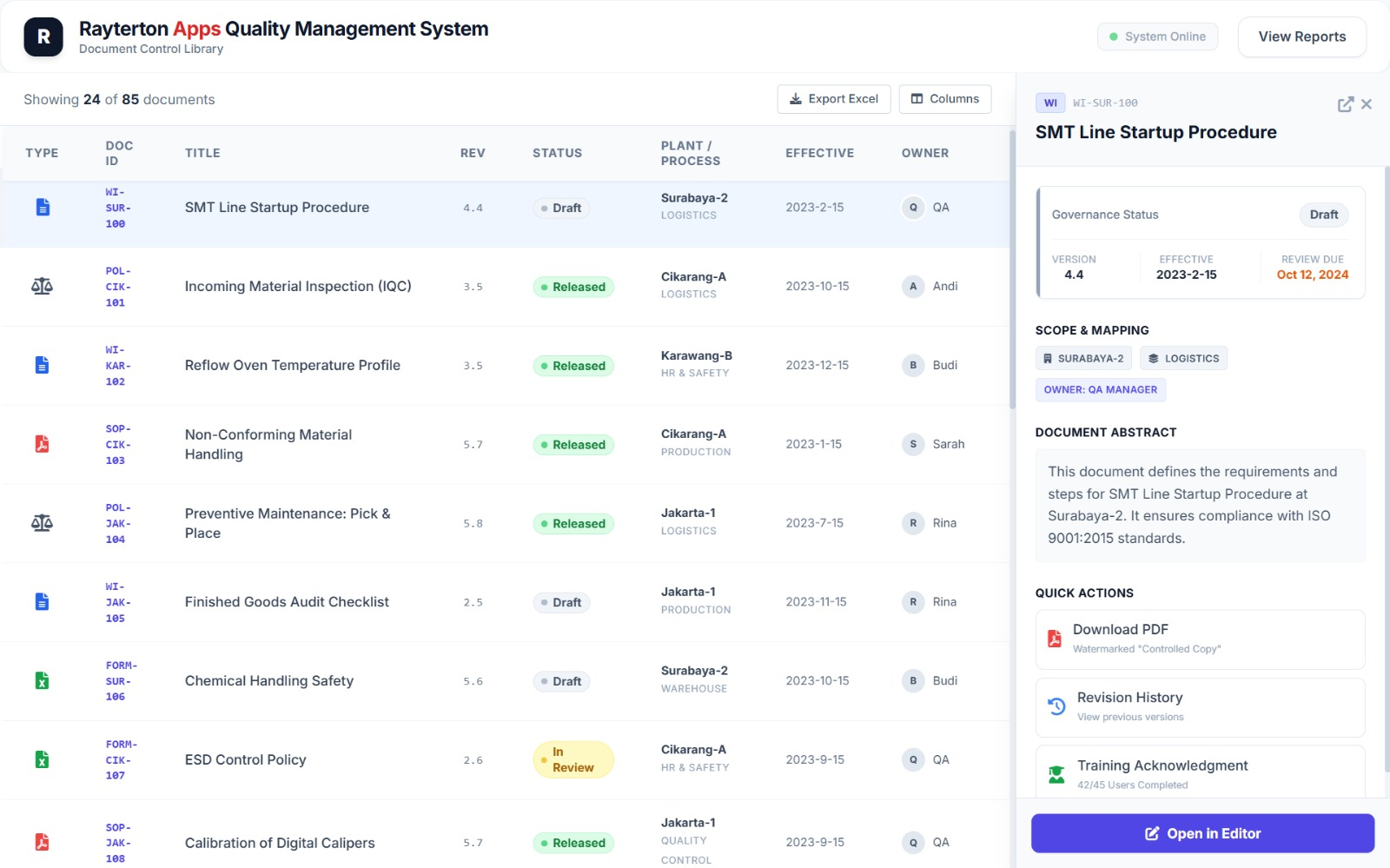Viewport: 1390px width, 868px height.
Task: Click the scales icon for Incoming Material Inspection
Action: pyautogui.click(x=42, y=286)
